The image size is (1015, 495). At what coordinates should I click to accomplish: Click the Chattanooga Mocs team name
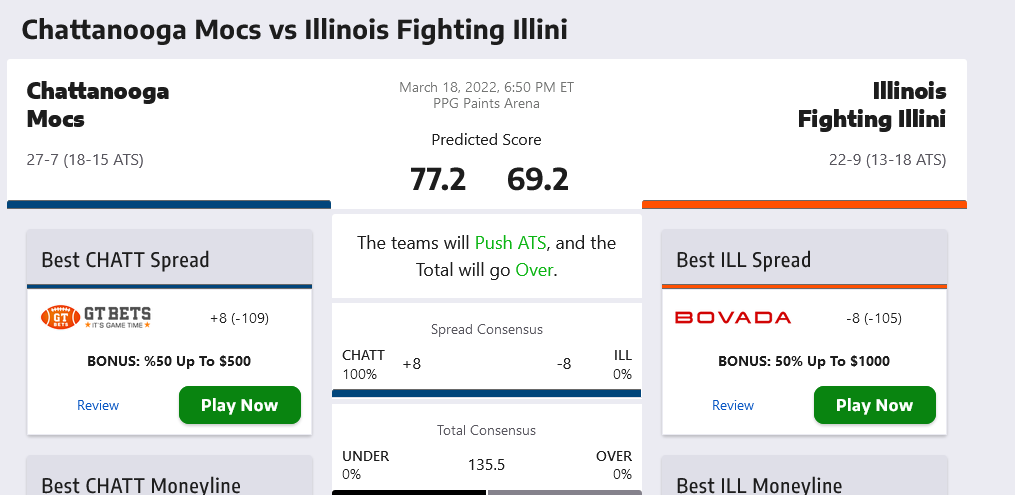pyautogui.click(x=98, y=105)
